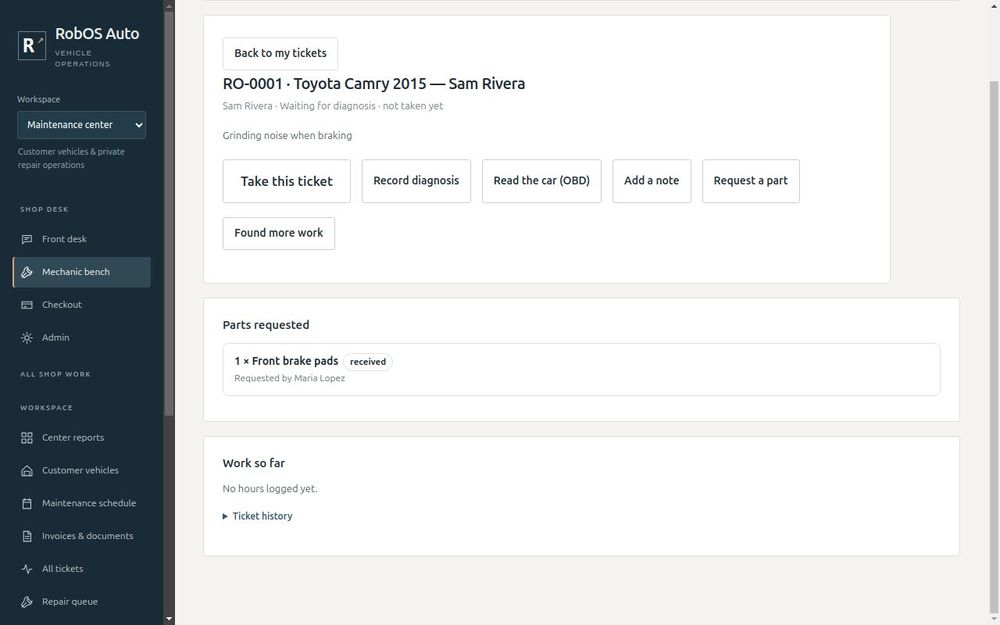Open Admin page from sidebar
Image resolution: width=1000 pixels, height=625 pixels.
tap(82, 338)
